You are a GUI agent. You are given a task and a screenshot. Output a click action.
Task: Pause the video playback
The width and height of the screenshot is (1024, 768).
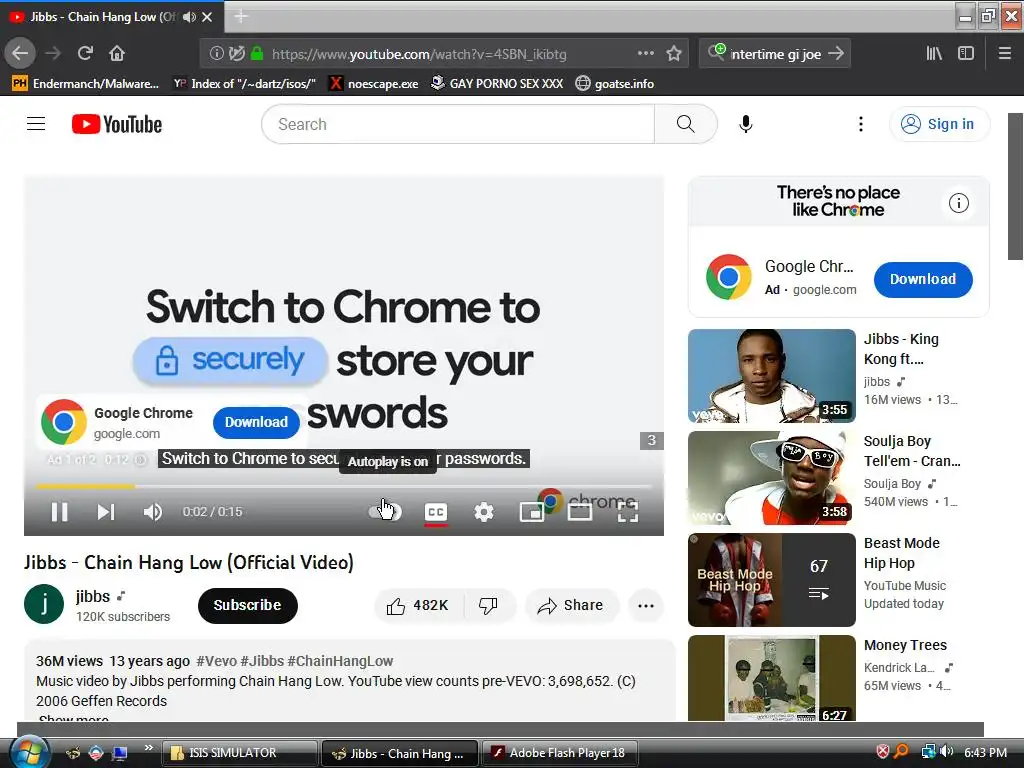59,512
